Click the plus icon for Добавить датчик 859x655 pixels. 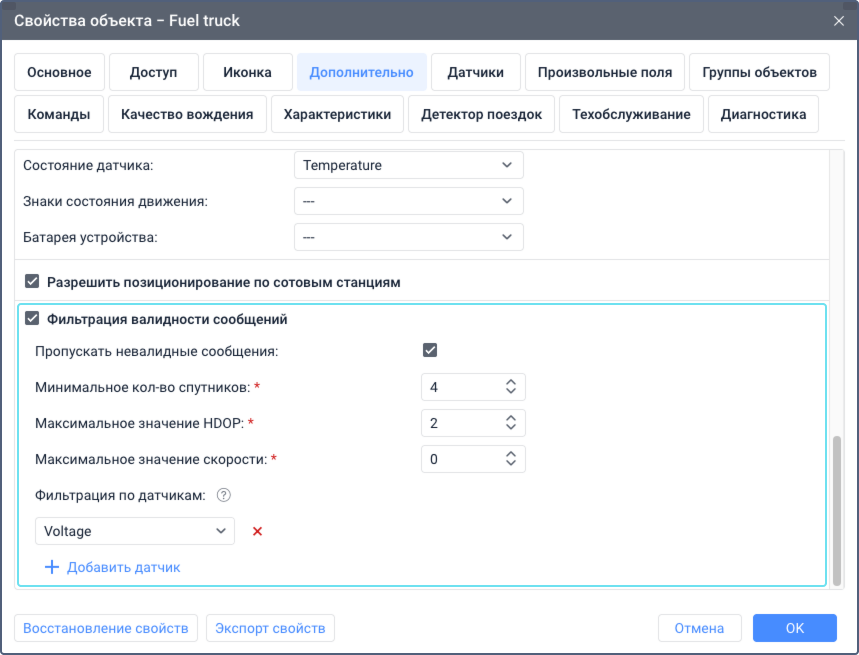point(53,567)
